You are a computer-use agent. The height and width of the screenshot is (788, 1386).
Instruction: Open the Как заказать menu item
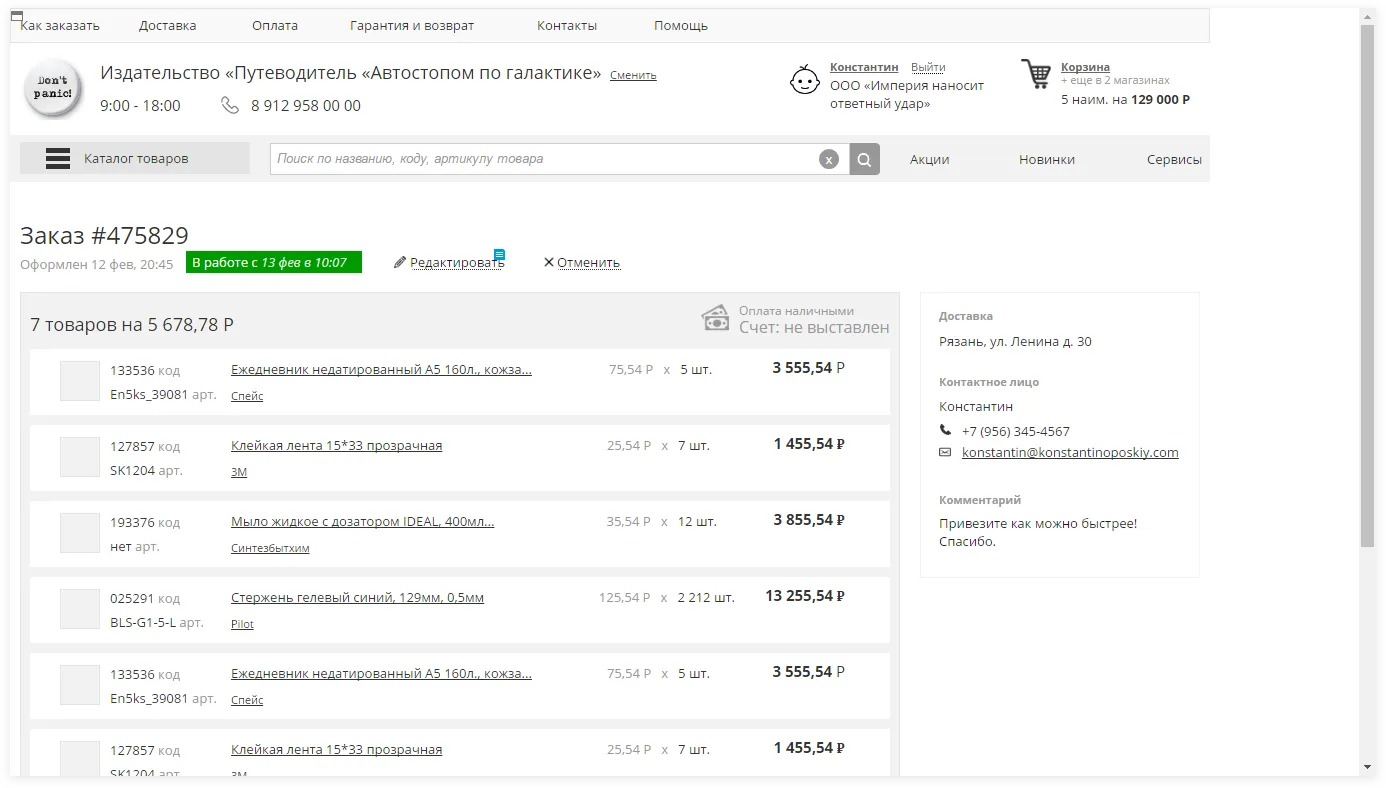(x=60, y=25)
